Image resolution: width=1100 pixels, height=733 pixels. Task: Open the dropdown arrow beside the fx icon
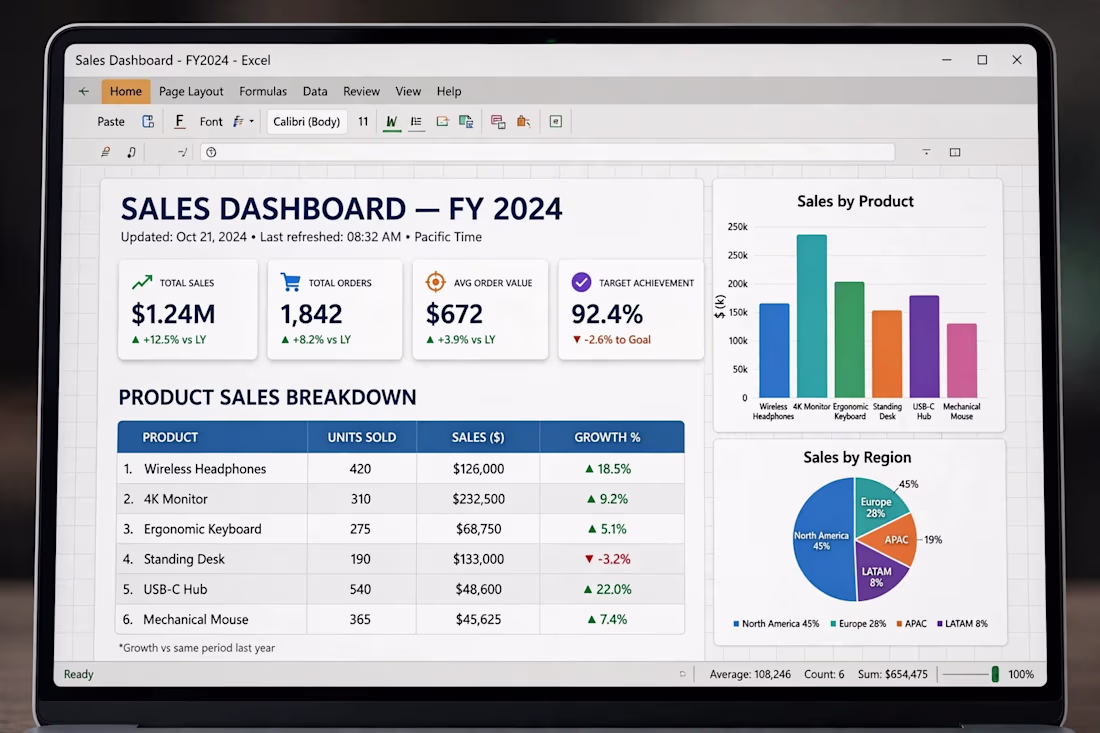pos(252,121)
